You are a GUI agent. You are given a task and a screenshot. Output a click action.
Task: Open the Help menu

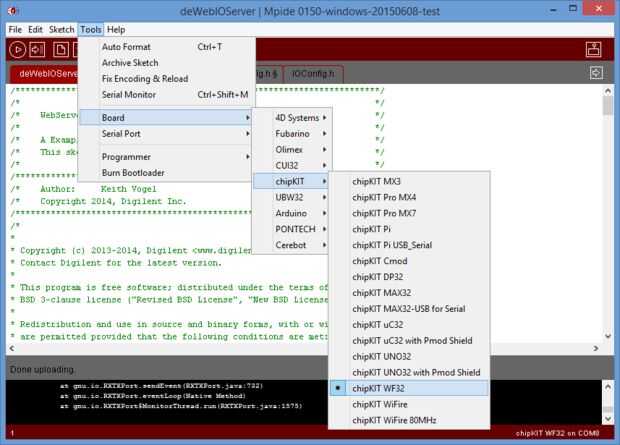coord(116,30)
